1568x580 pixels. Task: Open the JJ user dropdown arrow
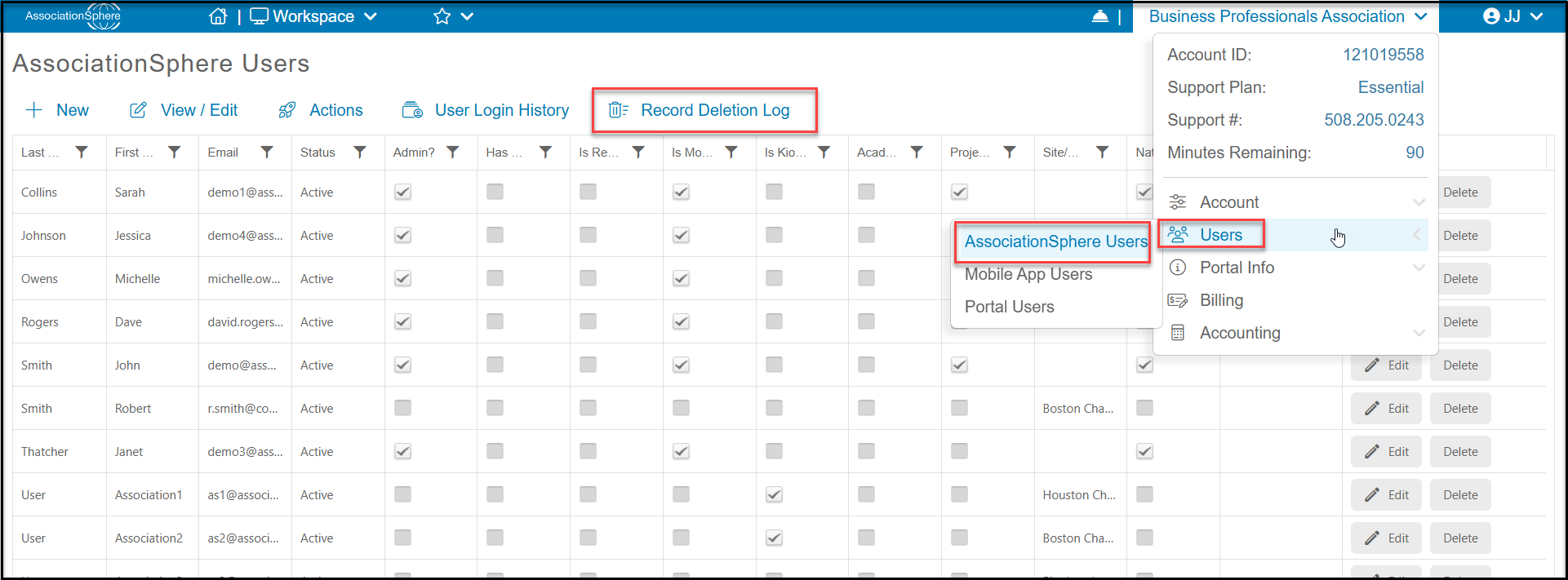pyautogui.click(x=1537, y=16)
